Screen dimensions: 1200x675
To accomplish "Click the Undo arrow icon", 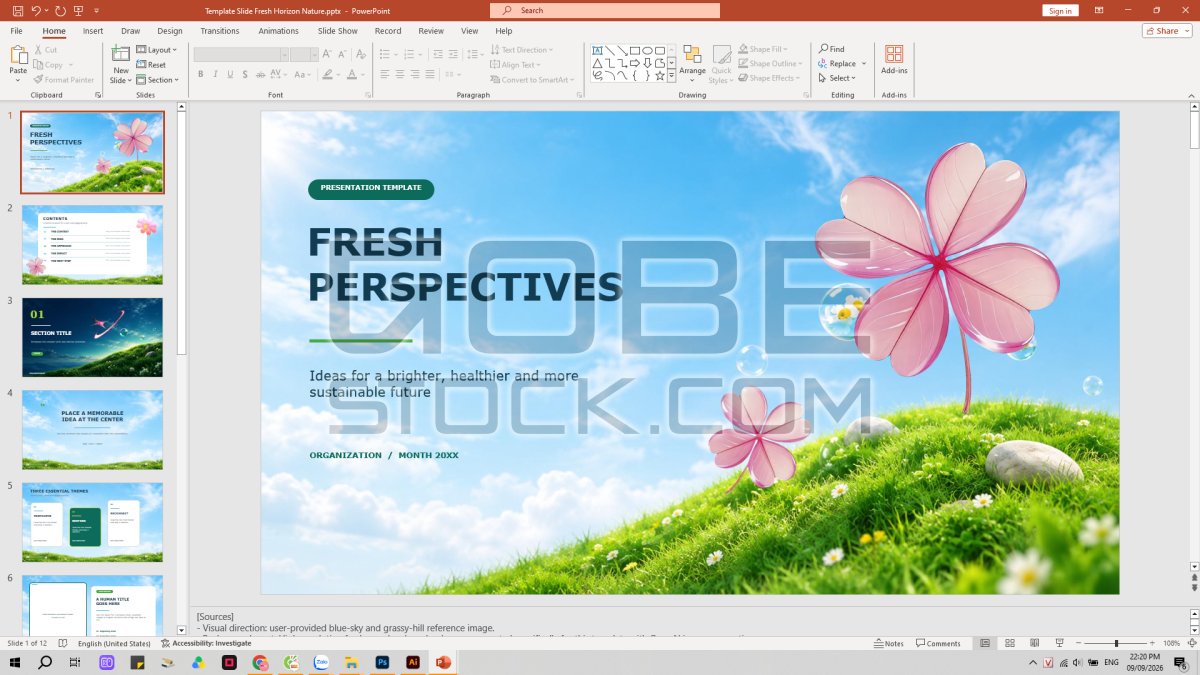I will 36,10.
